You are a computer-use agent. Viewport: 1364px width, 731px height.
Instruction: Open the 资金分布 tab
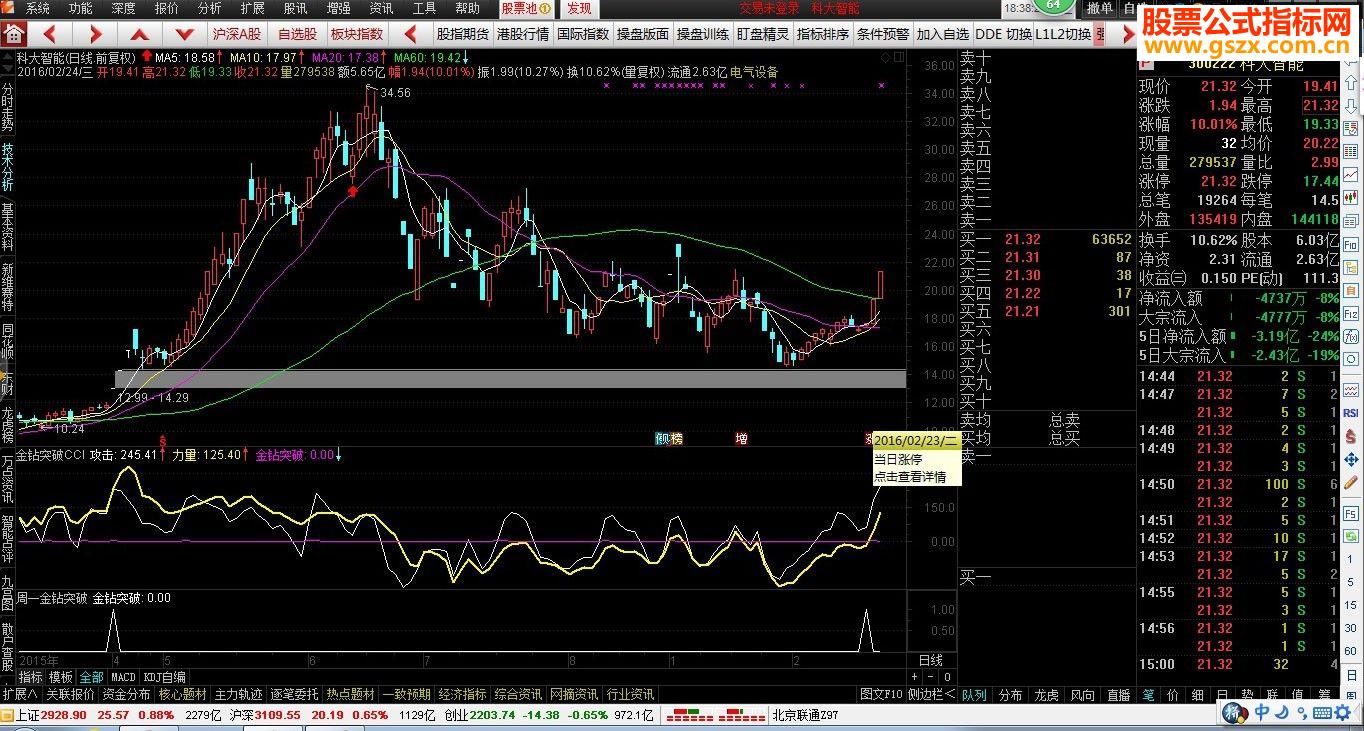(126, 694)
